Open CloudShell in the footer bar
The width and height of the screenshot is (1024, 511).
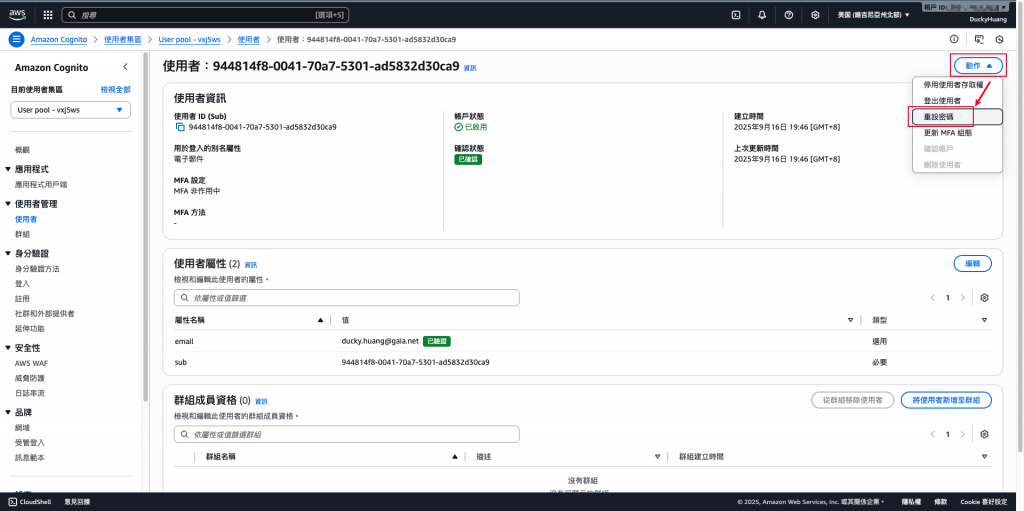pos(27,502)
